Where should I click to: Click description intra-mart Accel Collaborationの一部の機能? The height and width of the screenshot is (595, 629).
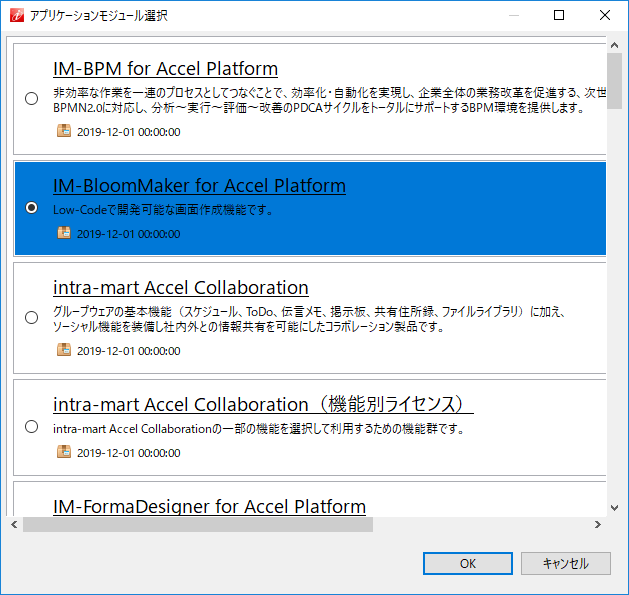tap(259, 429)
